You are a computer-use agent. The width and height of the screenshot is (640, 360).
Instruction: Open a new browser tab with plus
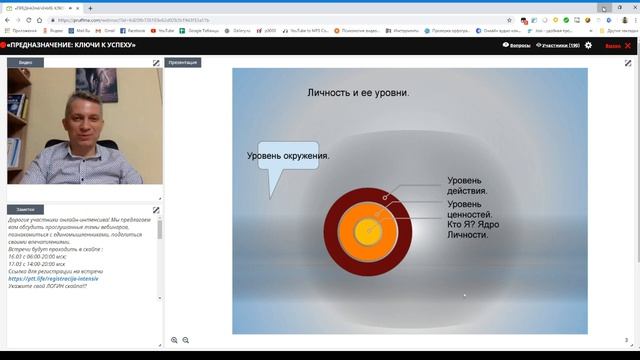(90, 8)
